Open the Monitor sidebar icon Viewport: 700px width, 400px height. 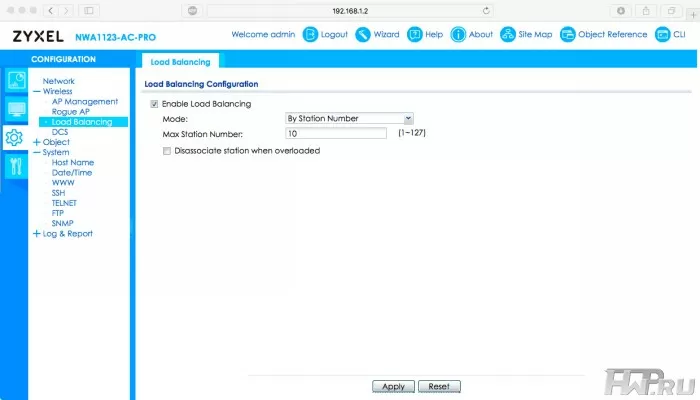17,109
